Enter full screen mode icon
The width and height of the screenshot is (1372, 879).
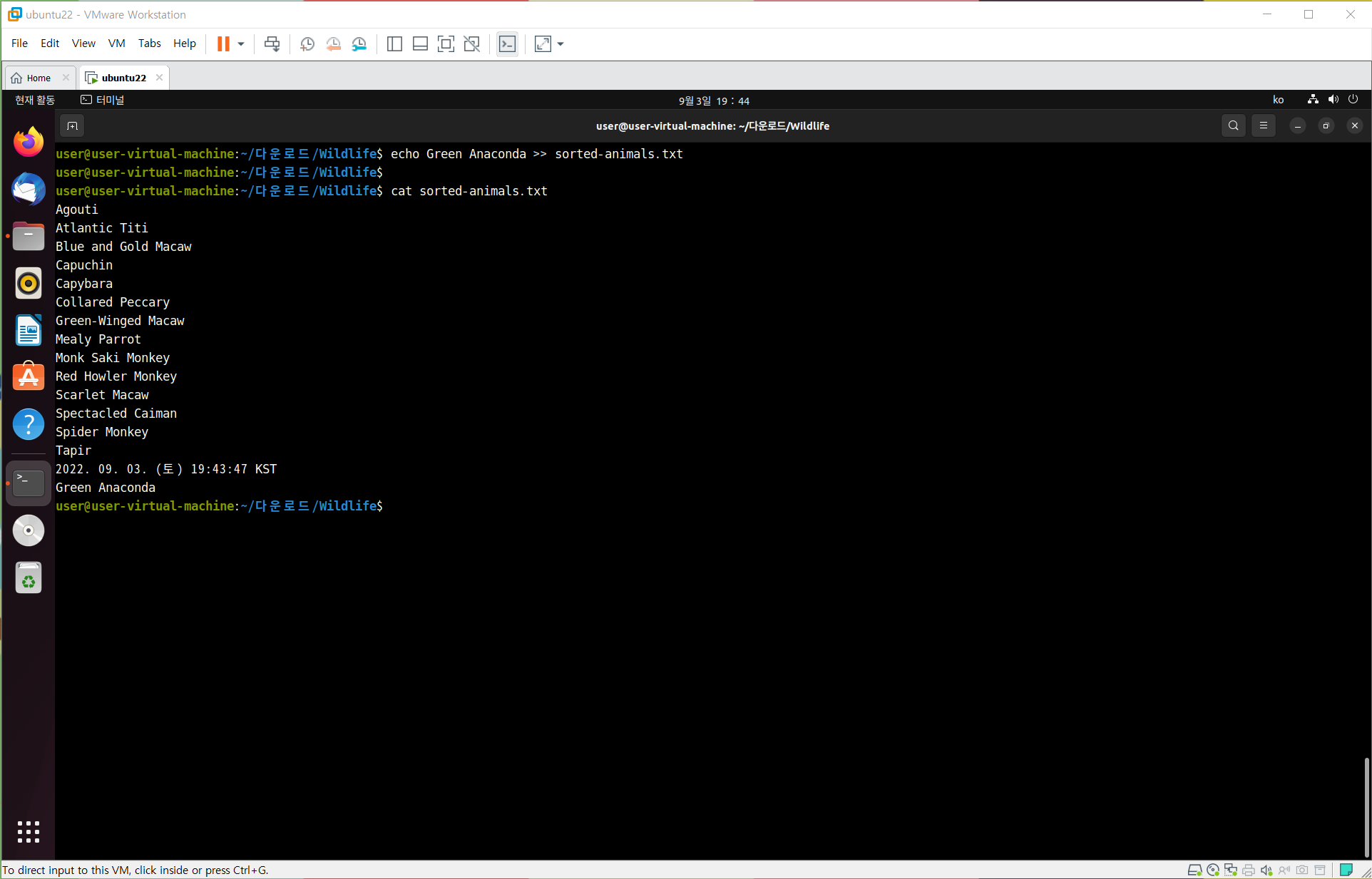(x=446, y=44)
